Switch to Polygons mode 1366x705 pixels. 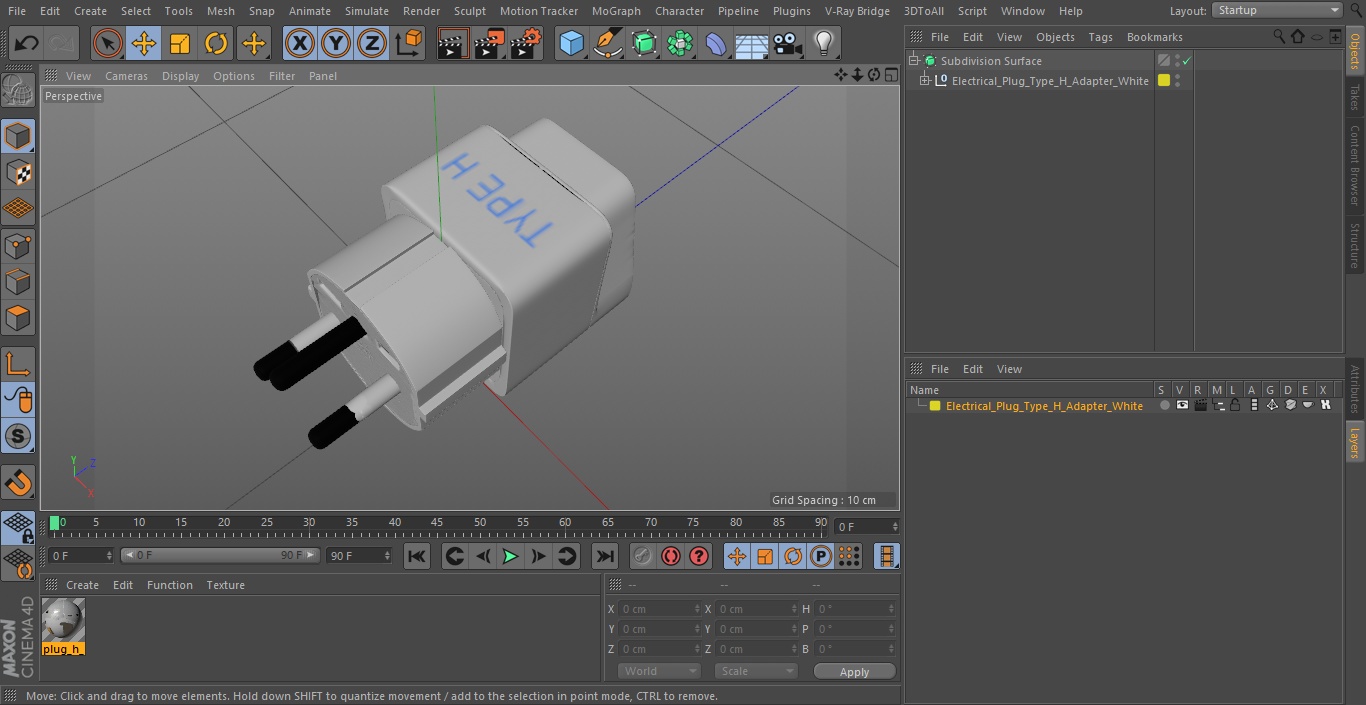(x=18, y=318)
